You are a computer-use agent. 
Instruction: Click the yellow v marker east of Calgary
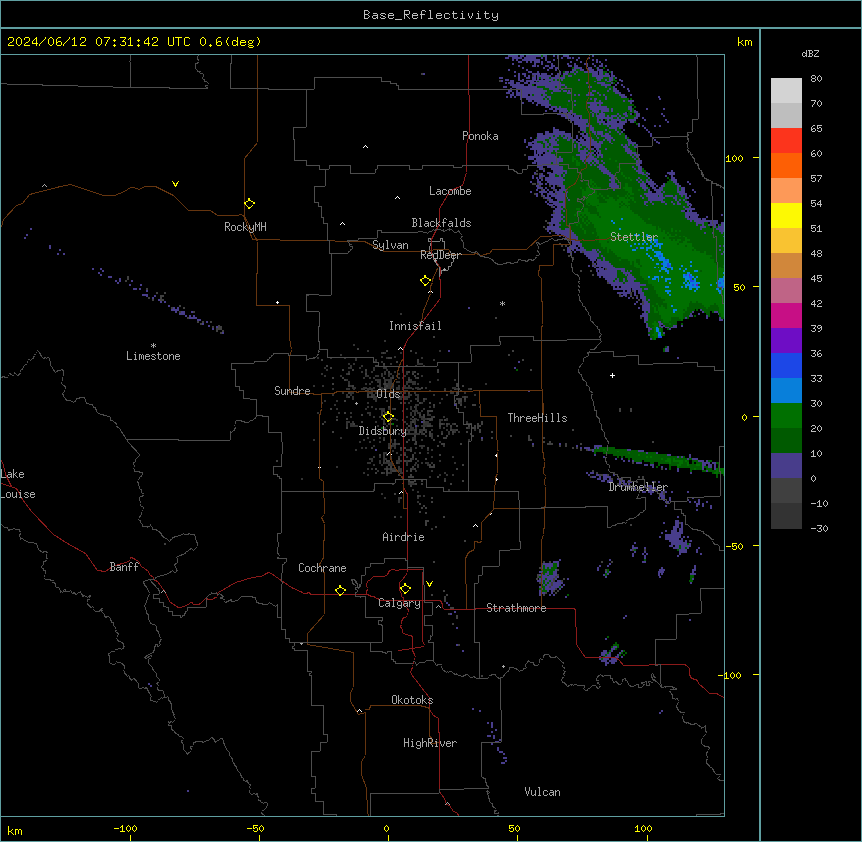(x=429, y=584)
